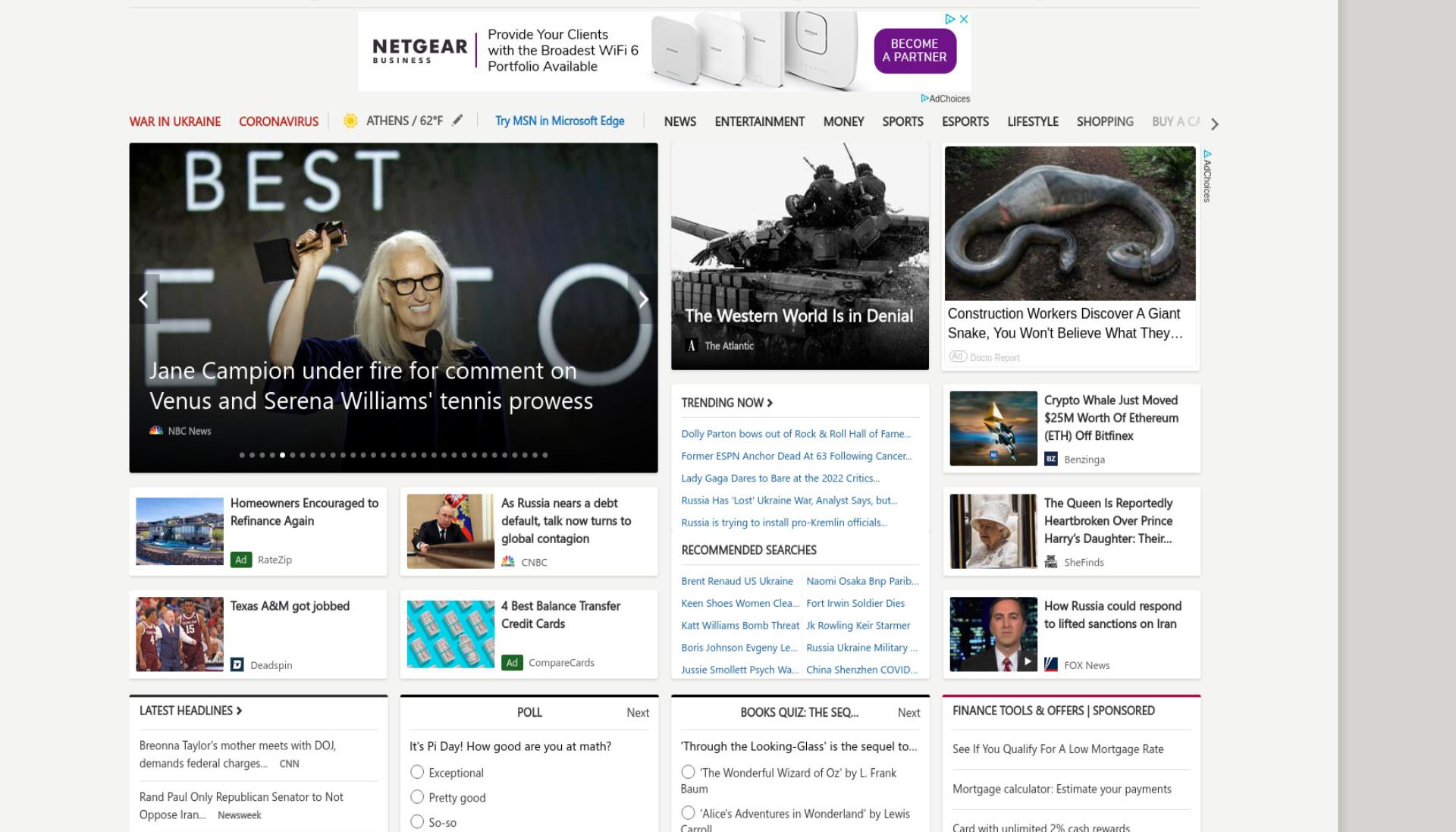Click Become a Partner button
The image size is (1456, 832).
tap(915, 51)
